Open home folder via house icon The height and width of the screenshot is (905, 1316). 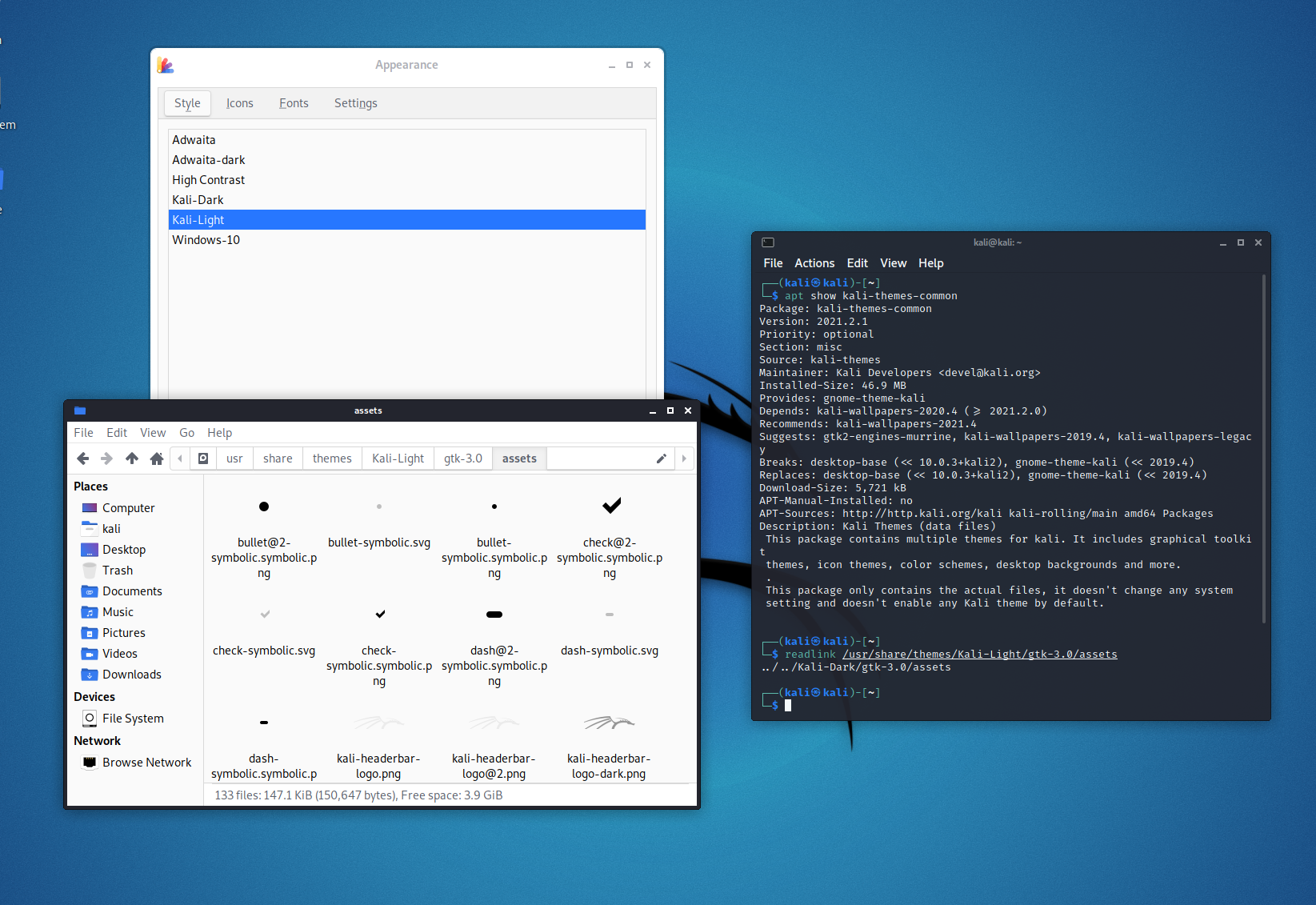(157, 459)
